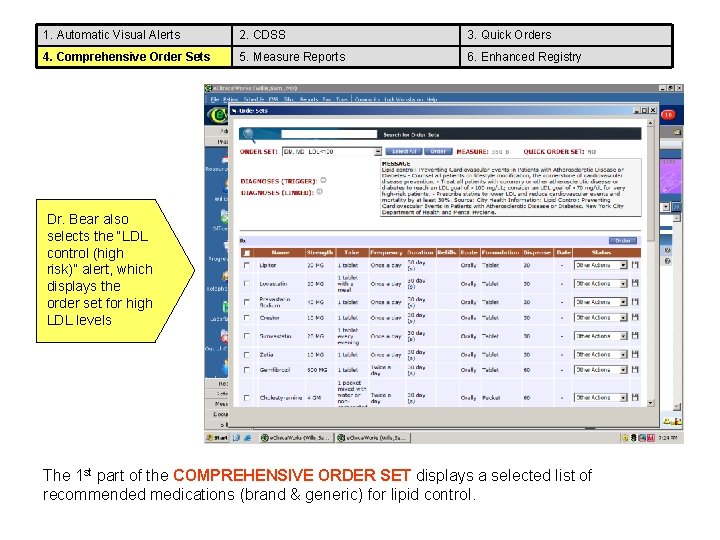Image resolution: width=720 pixels, height=540 pixels.
Task: Click the save icon in the Lovastatin row
Action: click(x=635, y=283)
